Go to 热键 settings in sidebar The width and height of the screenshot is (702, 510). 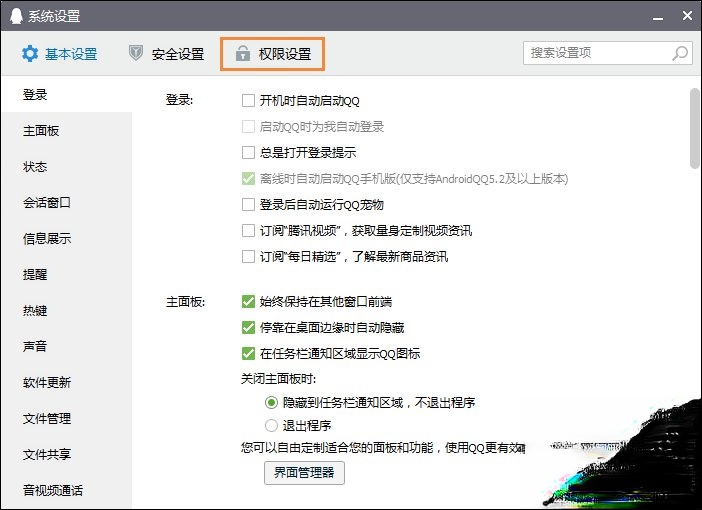[x=67, y=310]
